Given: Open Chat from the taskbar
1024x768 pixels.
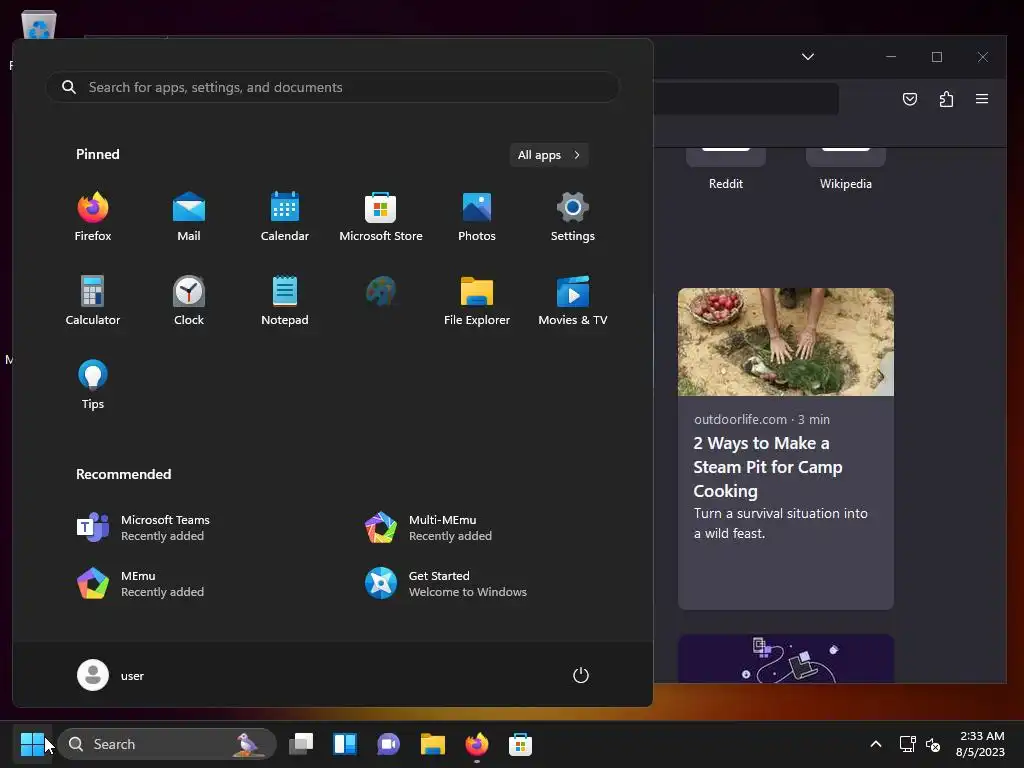Looking at the screenshot, I should coord(389,744).
